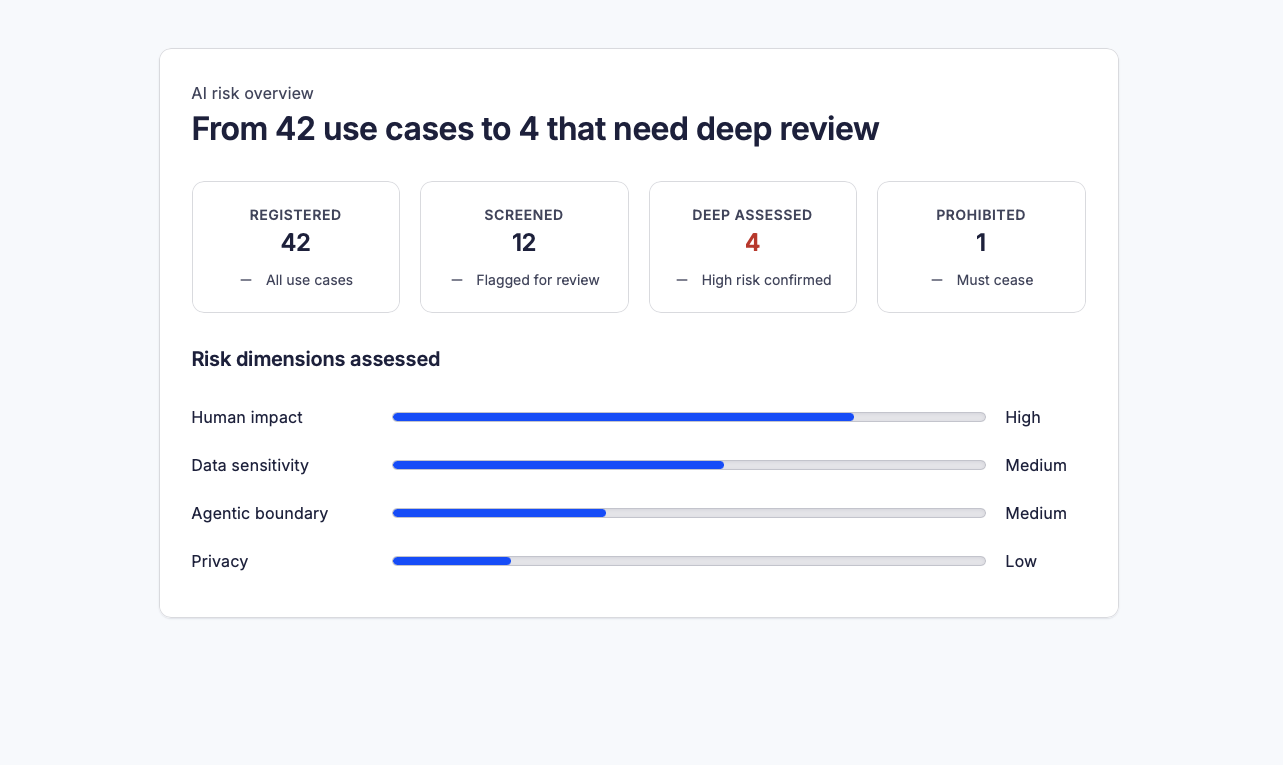Click the Data sensitivity progress bar
The width and height of the screenshot is (1283, 765).
click(689, 465)
